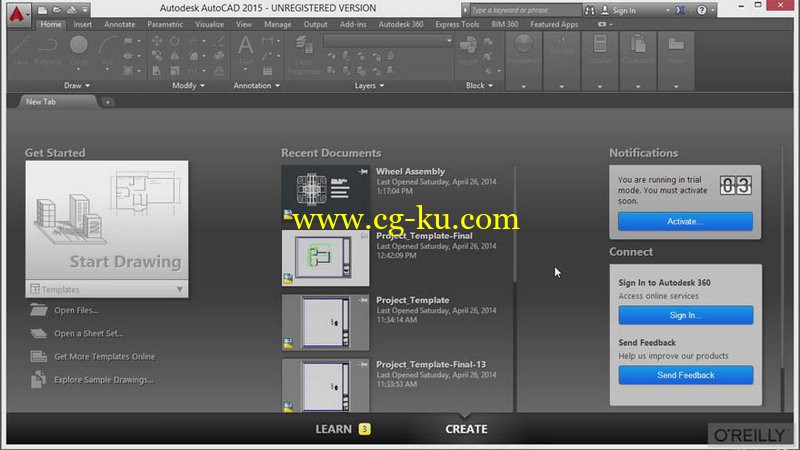The image size is (800, 450).
Task: Open the AutoCAD application menu logo
Action: tap(17, 14)
